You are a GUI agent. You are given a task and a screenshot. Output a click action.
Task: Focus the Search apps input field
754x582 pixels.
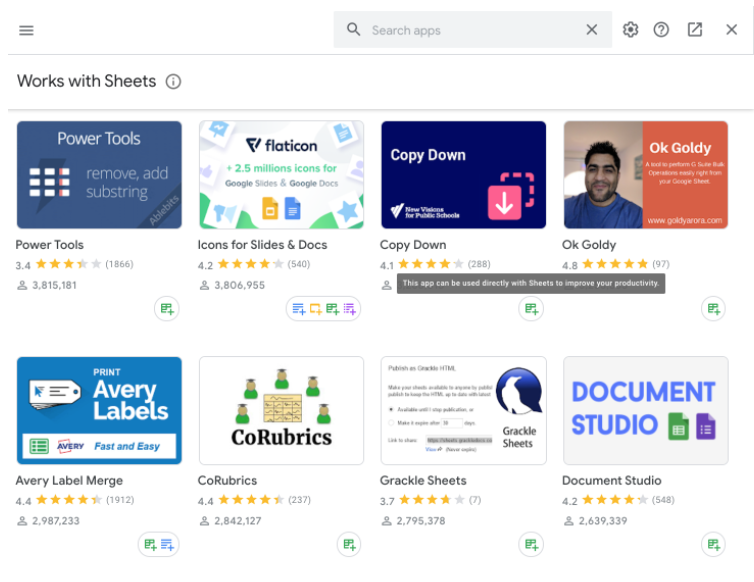tap(473, 30)
